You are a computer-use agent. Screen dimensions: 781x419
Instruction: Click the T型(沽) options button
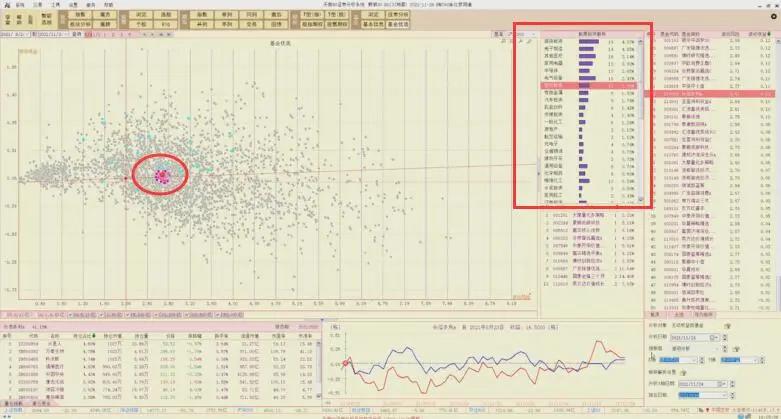coord(337,15)
